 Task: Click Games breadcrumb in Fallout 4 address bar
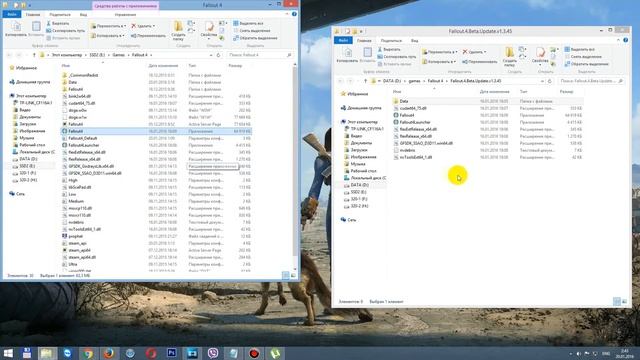pyautogui.click(x=118, y=55)
